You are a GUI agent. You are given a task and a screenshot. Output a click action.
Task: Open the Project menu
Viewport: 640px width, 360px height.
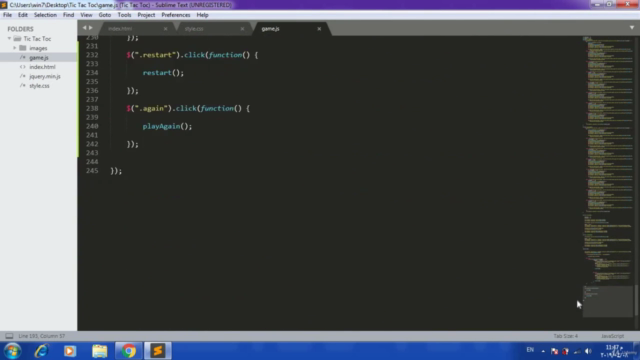tap(146, 15)
